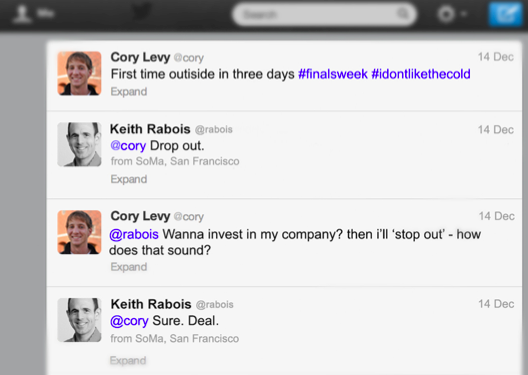528x375 pixels.
Task: Expand Cory Levy's first tweet
Action: 129,92
